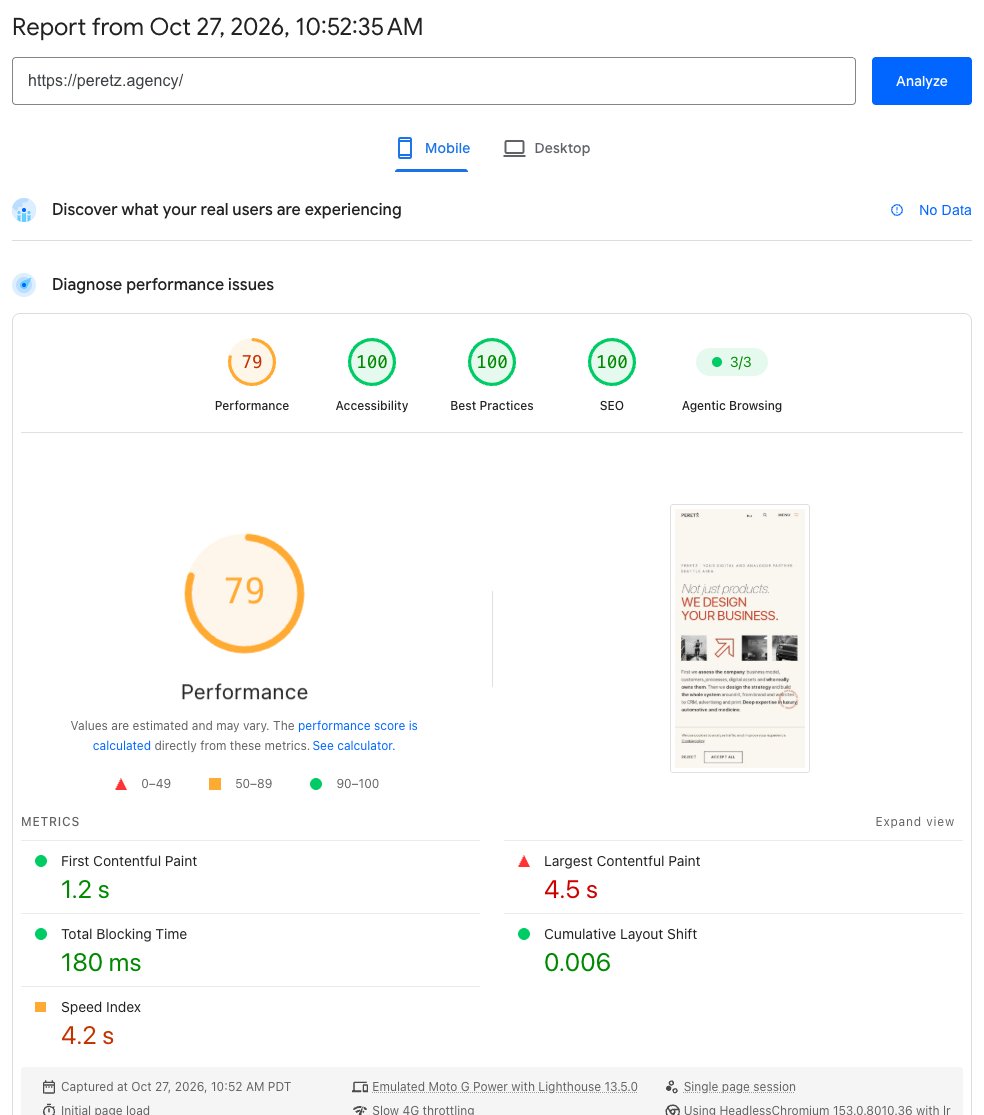Click the Chrome icon beside HeadlessChromium

tap(673, 1110)
